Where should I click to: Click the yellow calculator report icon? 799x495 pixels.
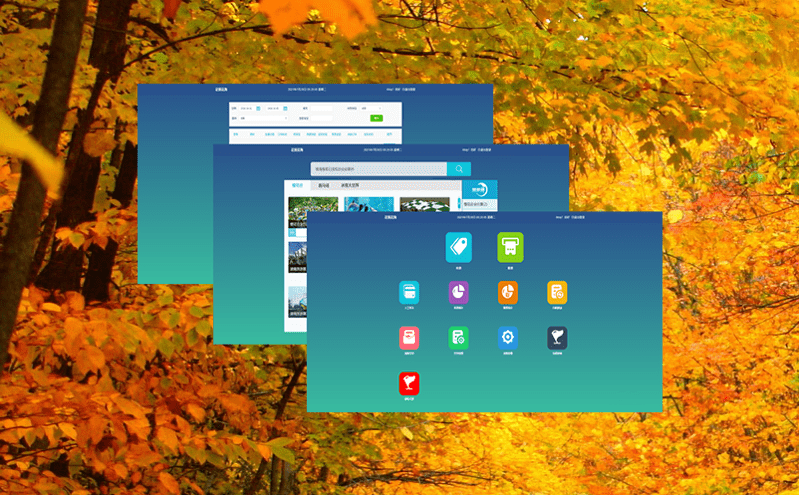(557, 292)
